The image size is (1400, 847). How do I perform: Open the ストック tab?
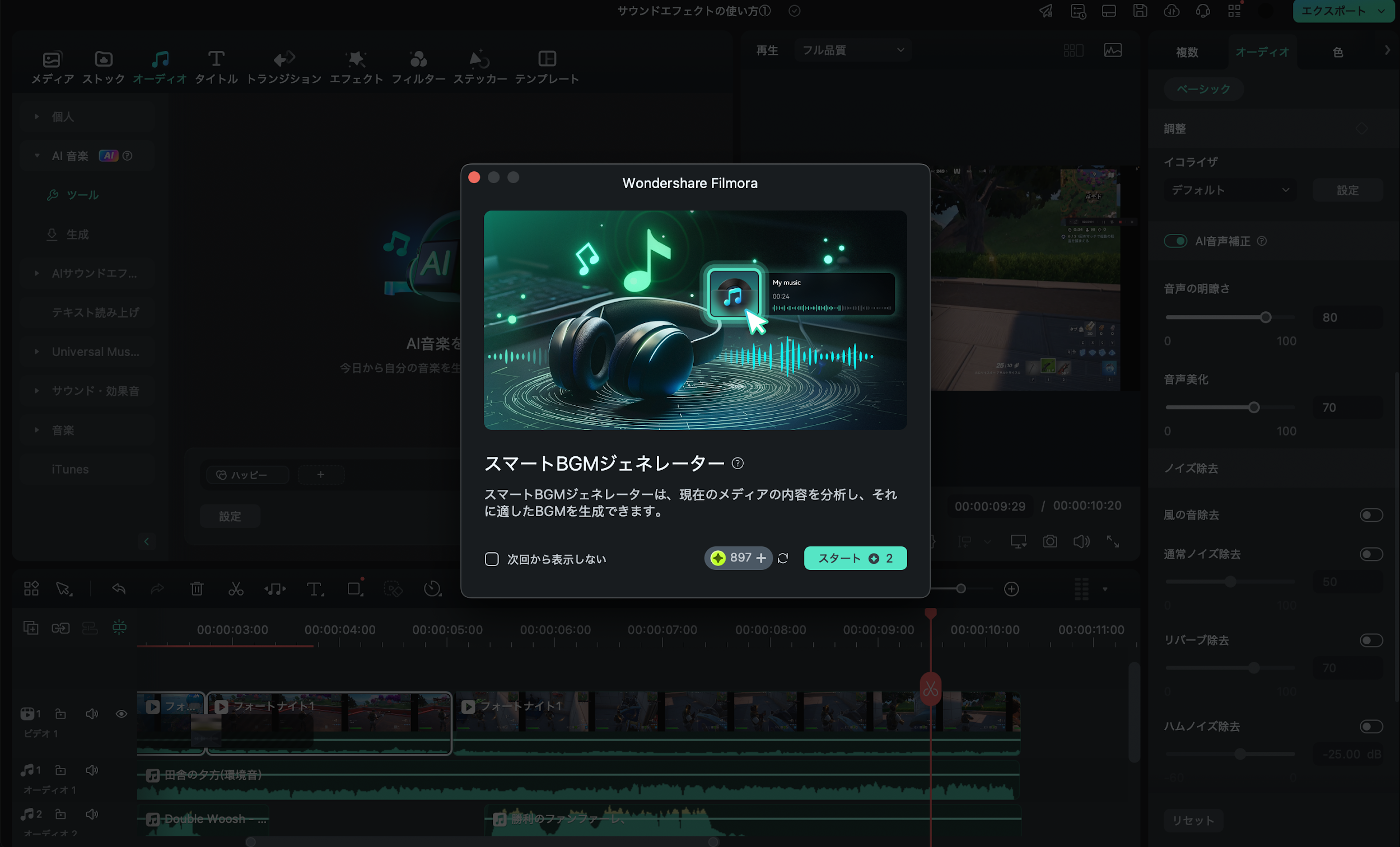pyautogui.click(x=104, y=68)
